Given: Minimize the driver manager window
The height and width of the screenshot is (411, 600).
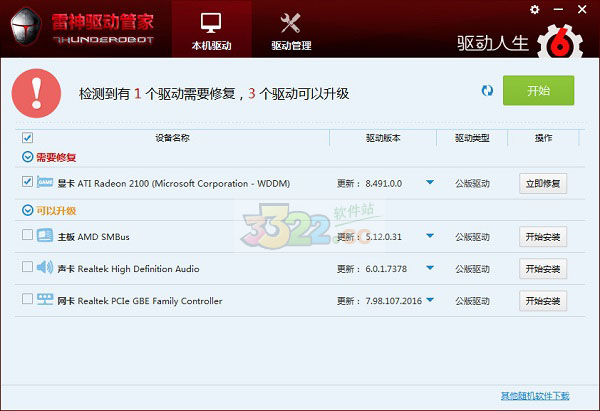Looking at the screenshot, I should coord(558,10).
